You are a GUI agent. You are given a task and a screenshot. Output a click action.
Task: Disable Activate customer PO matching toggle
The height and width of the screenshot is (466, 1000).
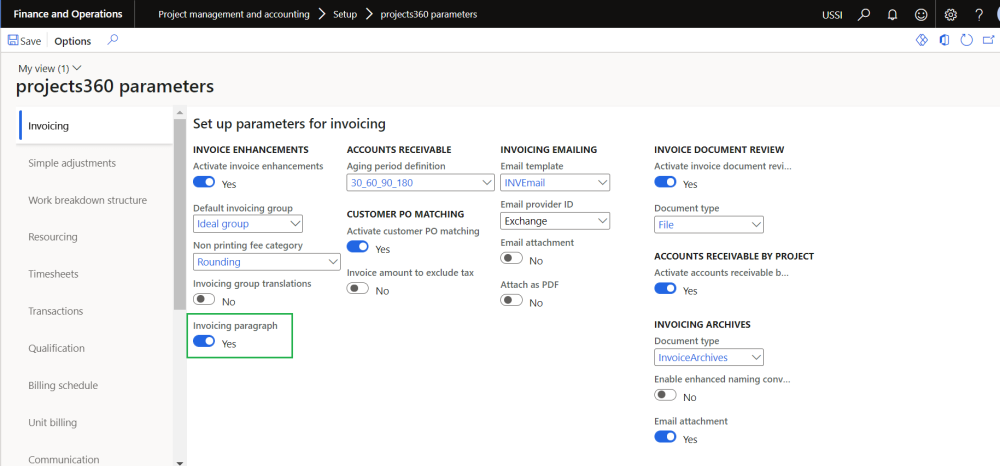[358, 248]
